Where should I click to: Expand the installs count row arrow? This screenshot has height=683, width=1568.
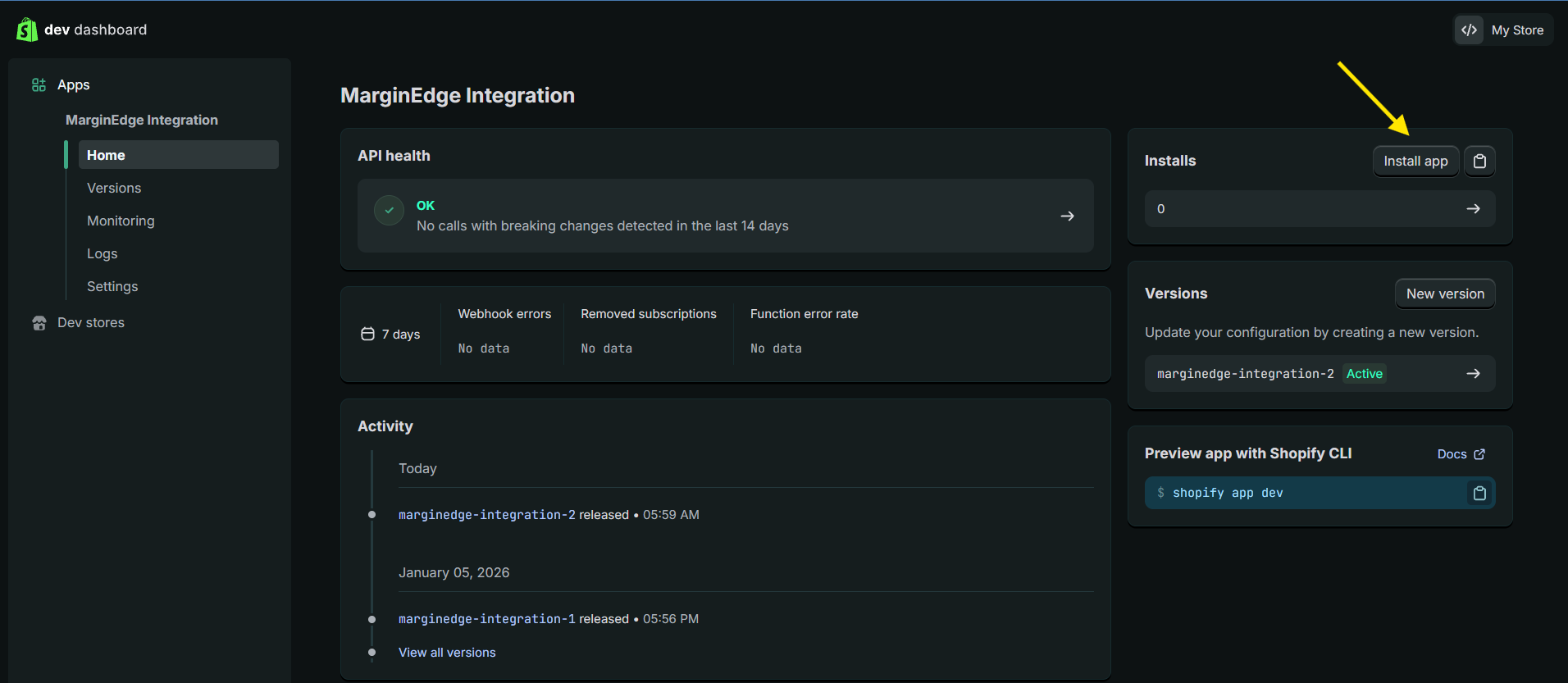click(x=1473, y=209)
